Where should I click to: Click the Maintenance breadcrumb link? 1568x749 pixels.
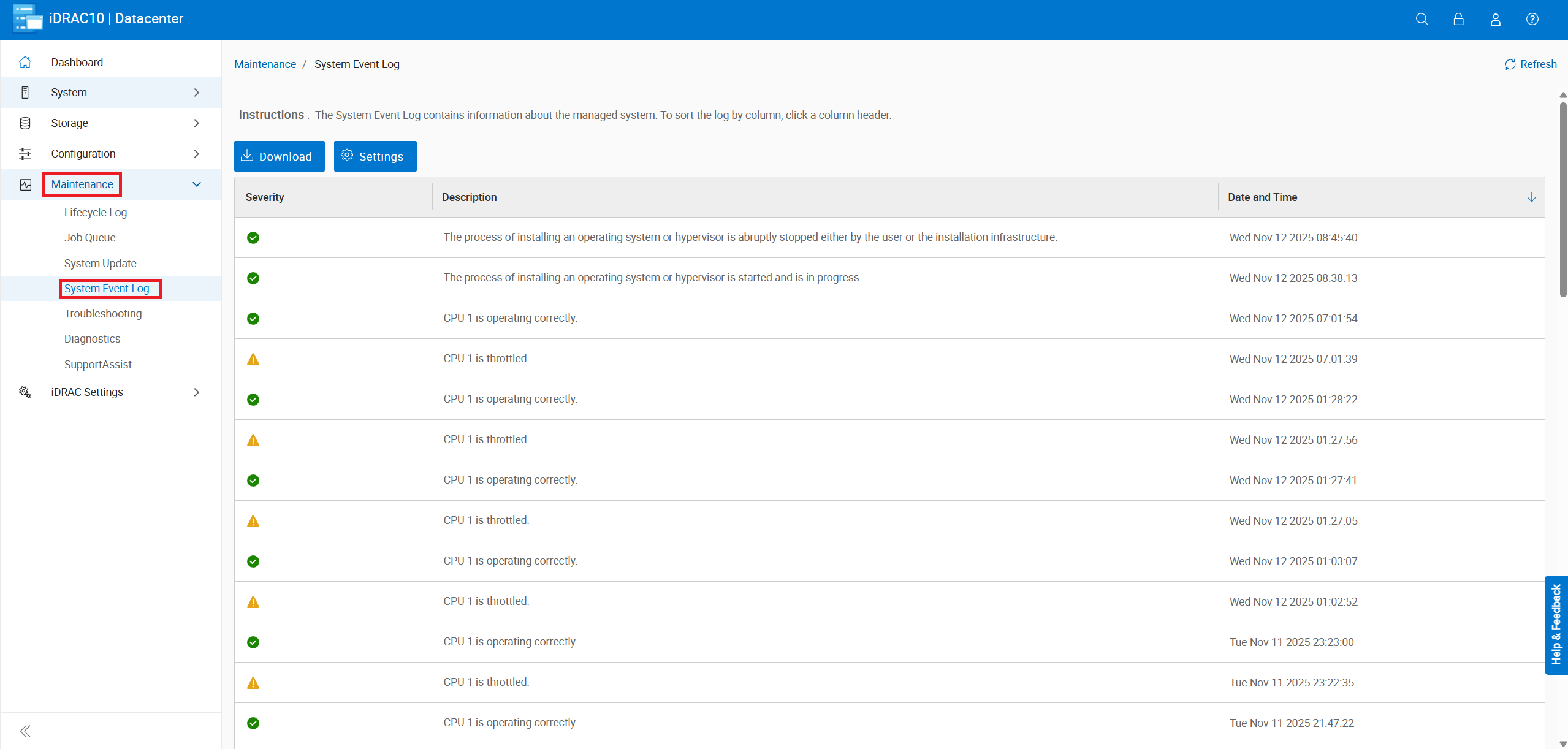(265, 64)
